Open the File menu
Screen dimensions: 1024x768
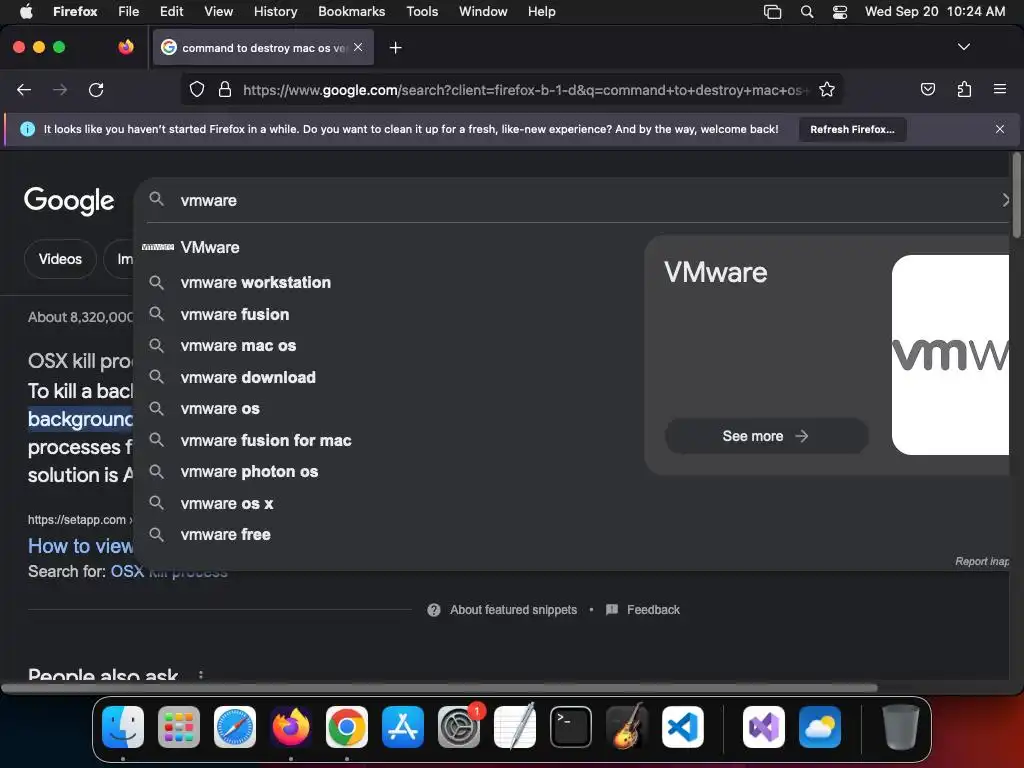tap(128, 12)
